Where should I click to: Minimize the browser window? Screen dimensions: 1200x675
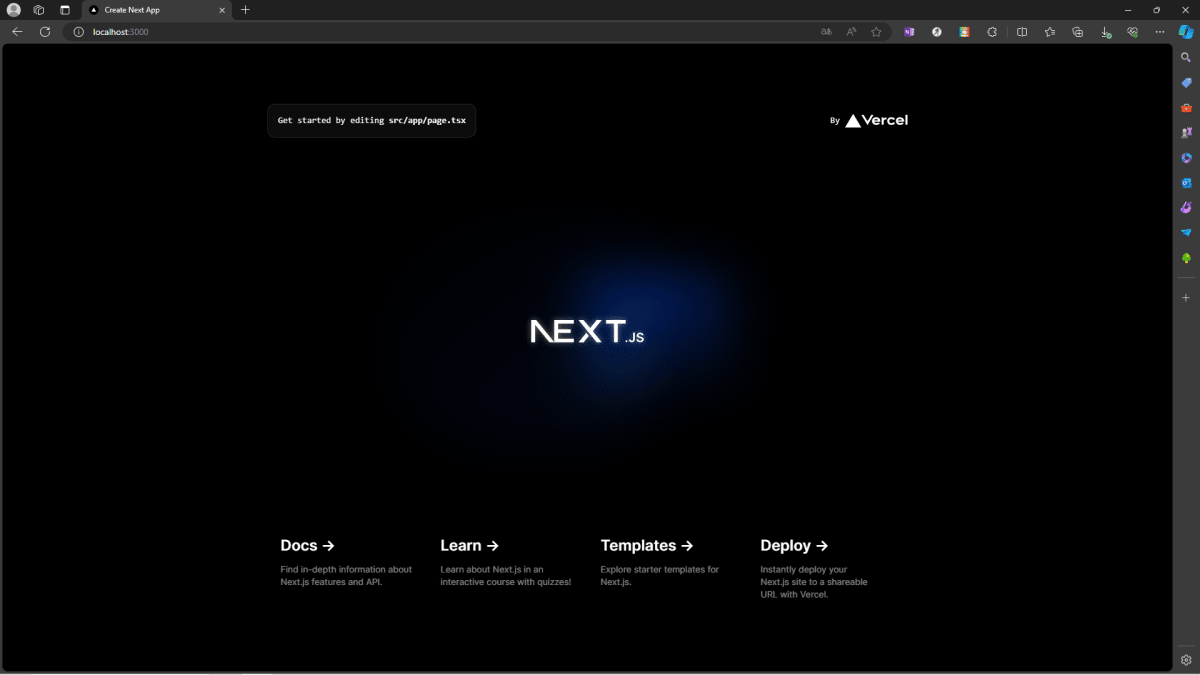coord(1128,10)
